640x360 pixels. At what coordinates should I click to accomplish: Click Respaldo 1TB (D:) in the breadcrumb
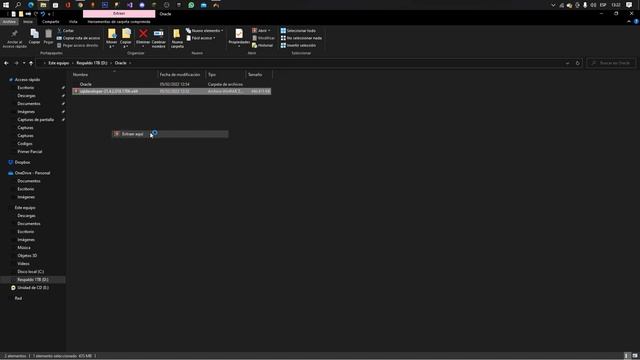tap(92, 63)
